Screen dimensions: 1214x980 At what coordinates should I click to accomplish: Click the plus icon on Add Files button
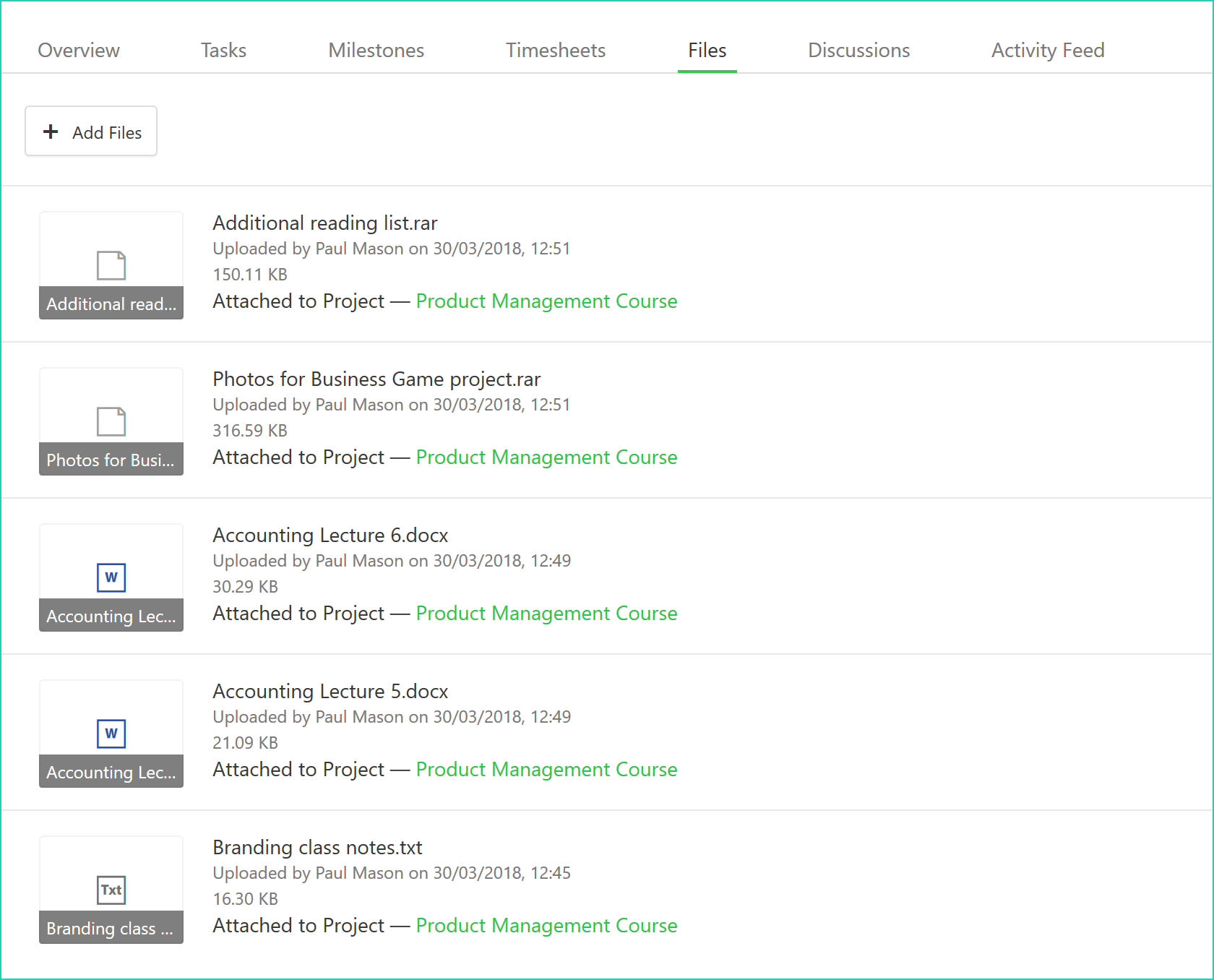click(x=50, y=132)
